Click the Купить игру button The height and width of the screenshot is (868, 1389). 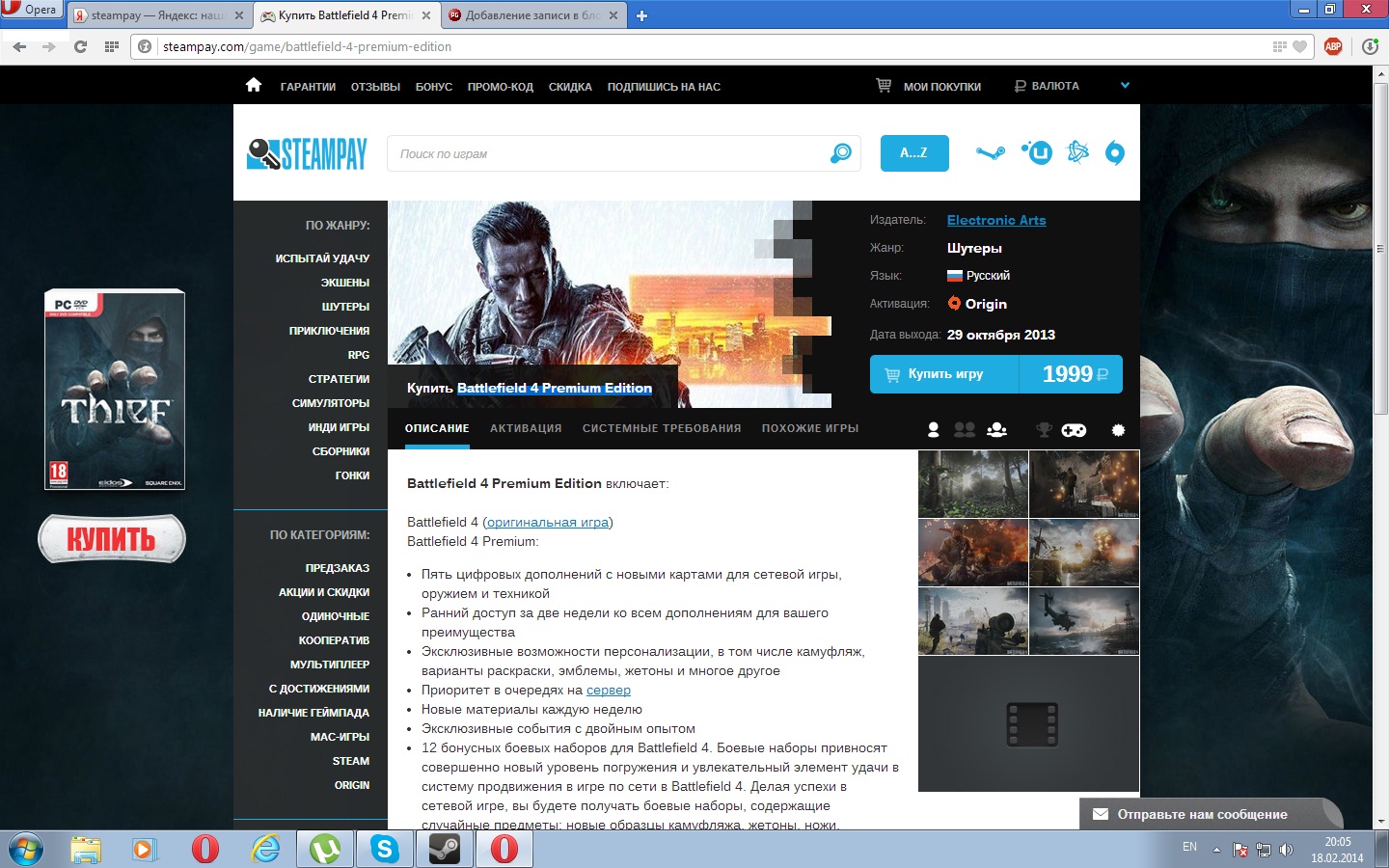(x=996, y=374)
